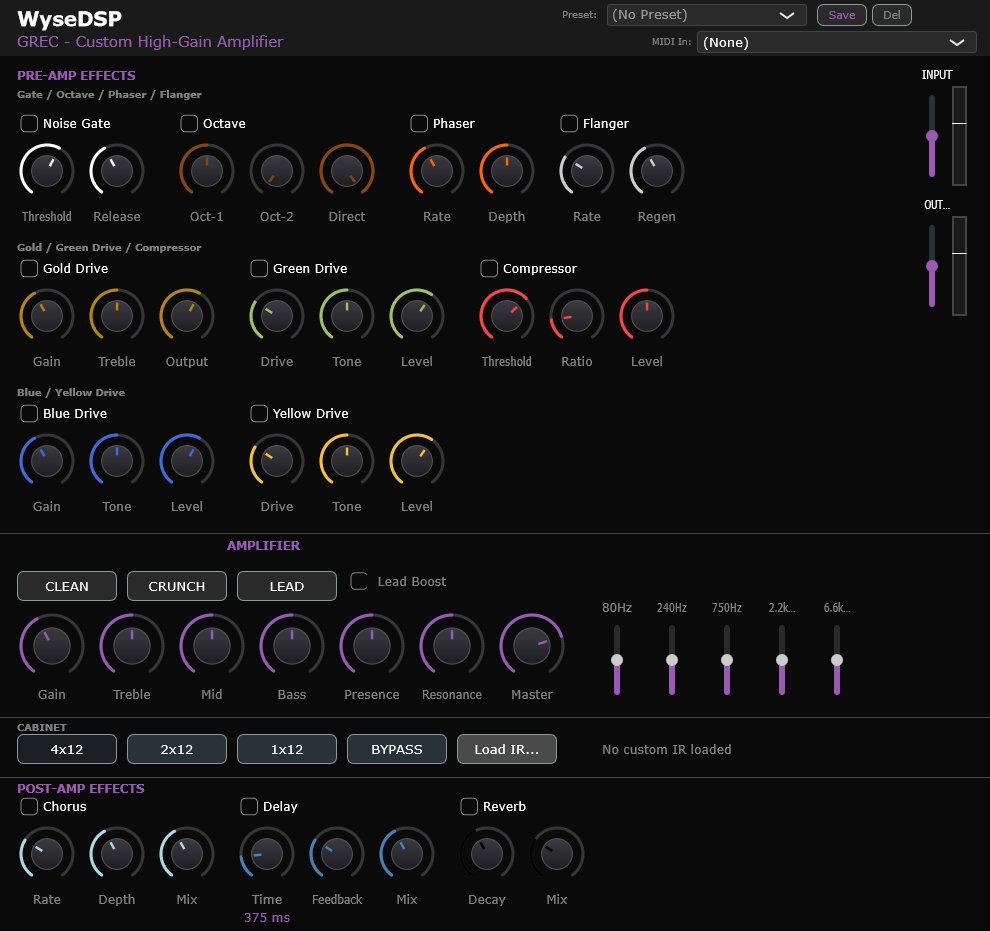990x931 pixels.
Task: Click the Flanger Regen knob
Action: pos(657,170)
